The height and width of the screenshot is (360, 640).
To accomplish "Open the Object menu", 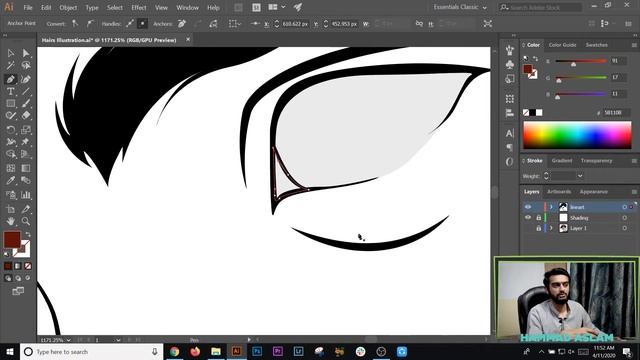I will pos(68,7).
